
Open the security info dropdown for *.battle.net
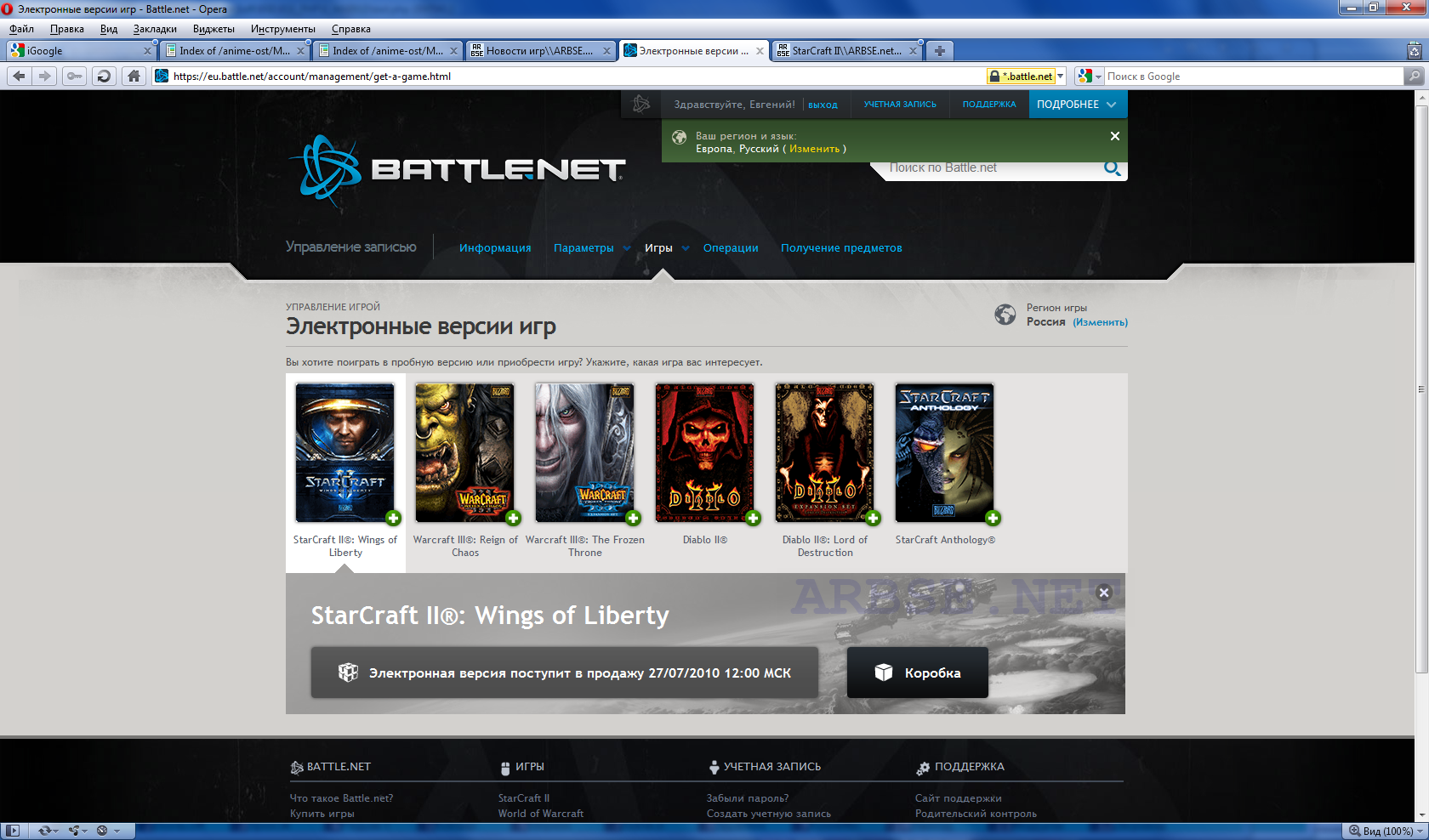[1060, 76]
